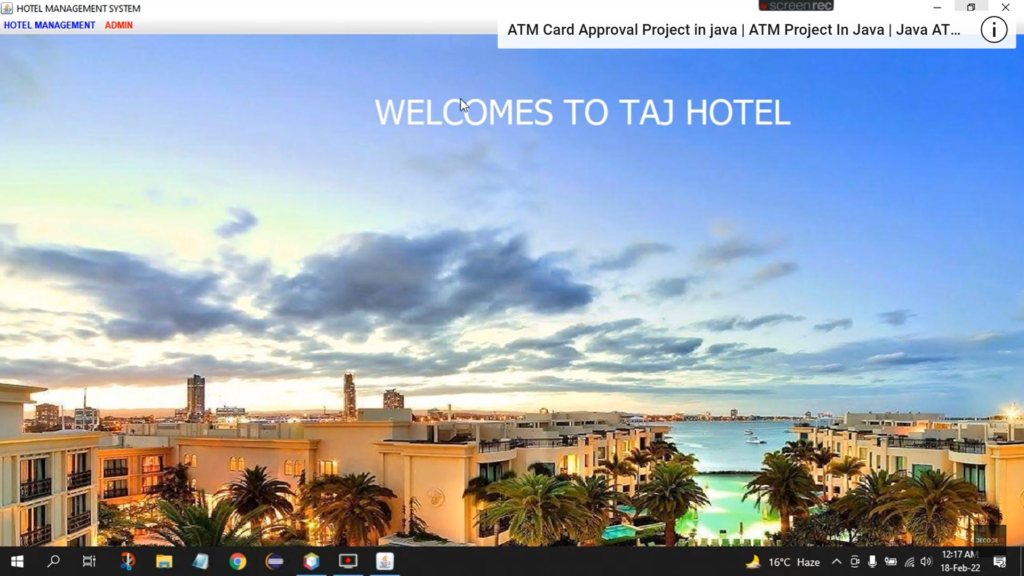The height and width of the screenshot is (576, 1024).
Task: Open Eclipse IDE from the taskbar
Action: [274, 562]
